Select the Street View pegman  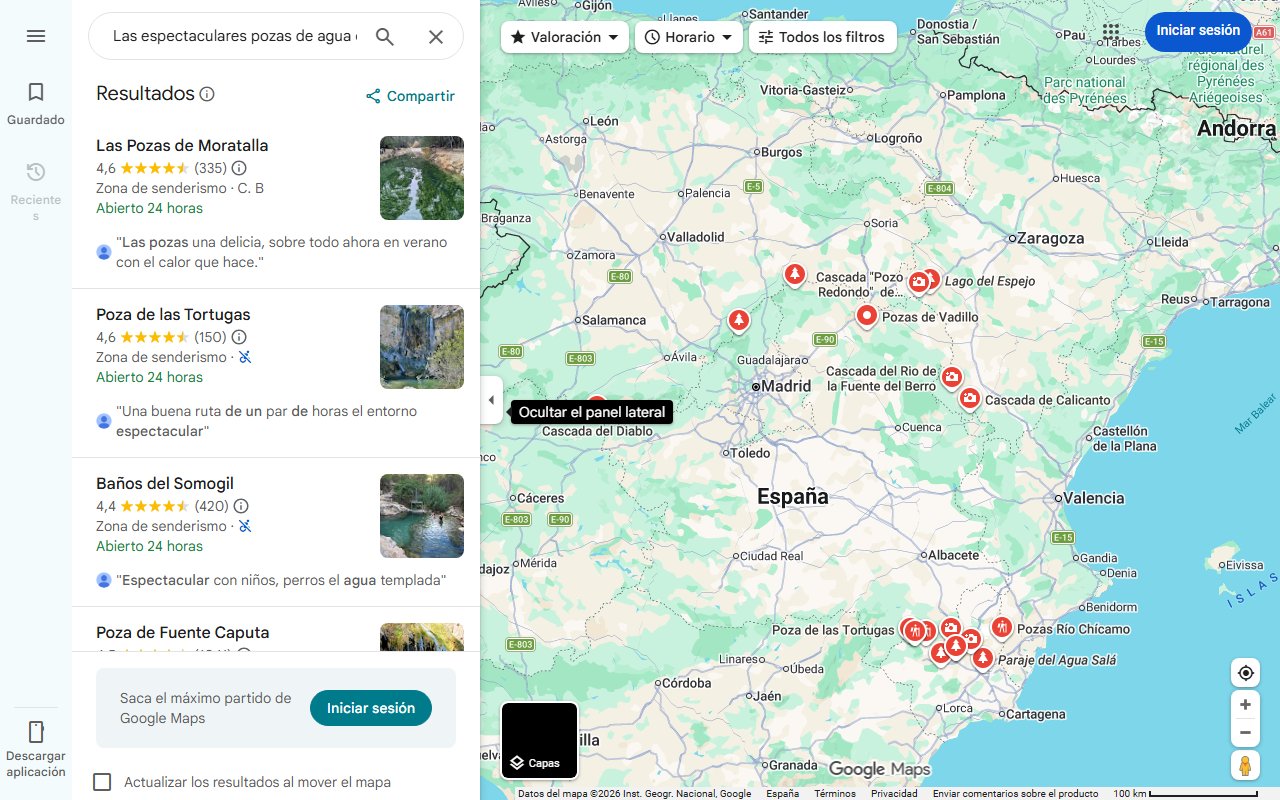coord(1245,765)
